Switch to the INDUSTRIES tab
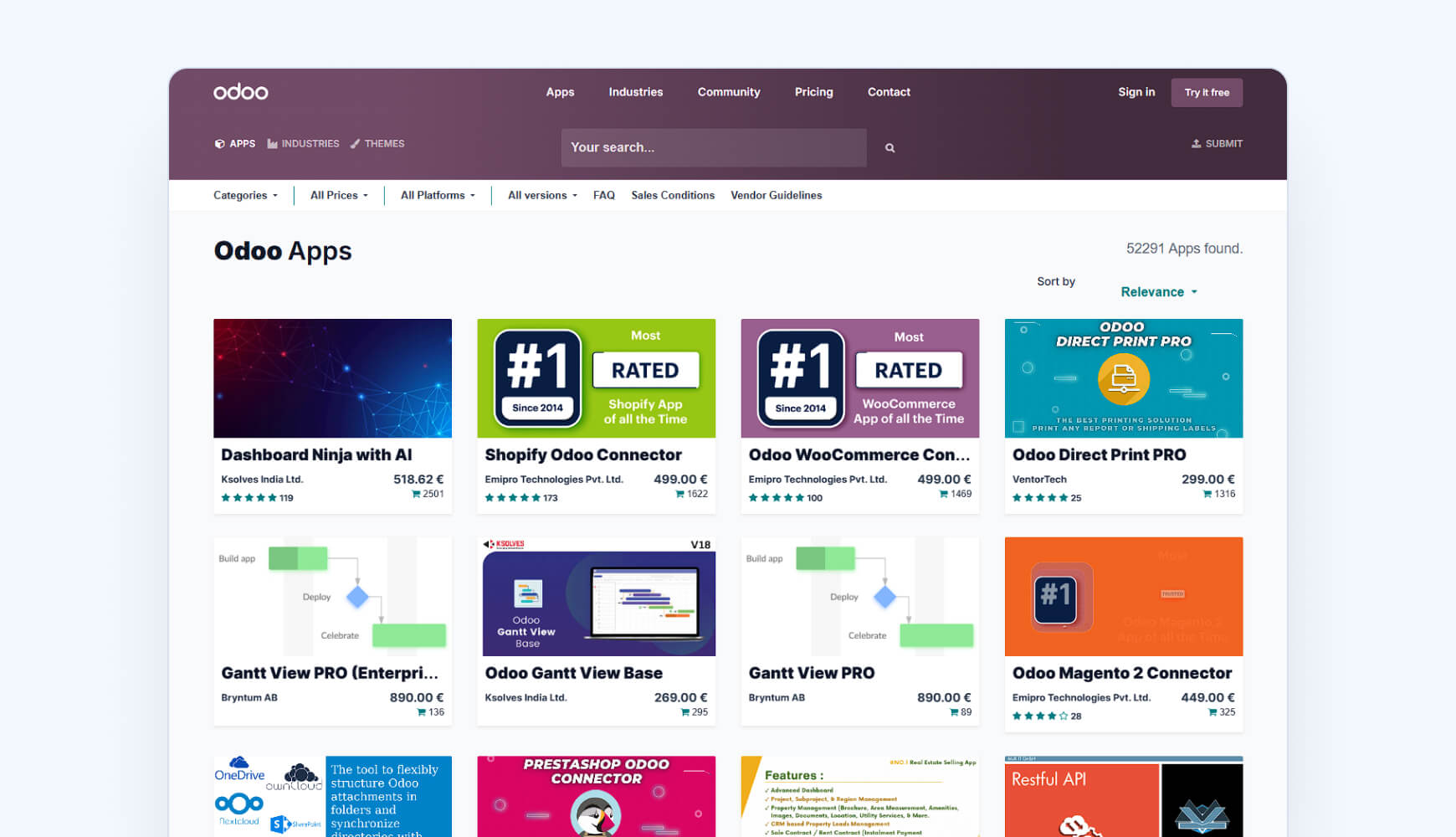 coord(303,144)
